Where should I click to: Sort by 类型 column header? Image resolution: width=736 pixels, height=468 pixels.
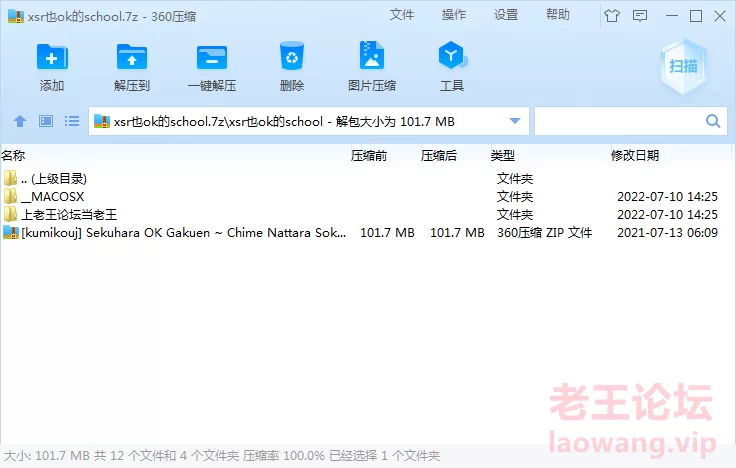click(502, 155)
